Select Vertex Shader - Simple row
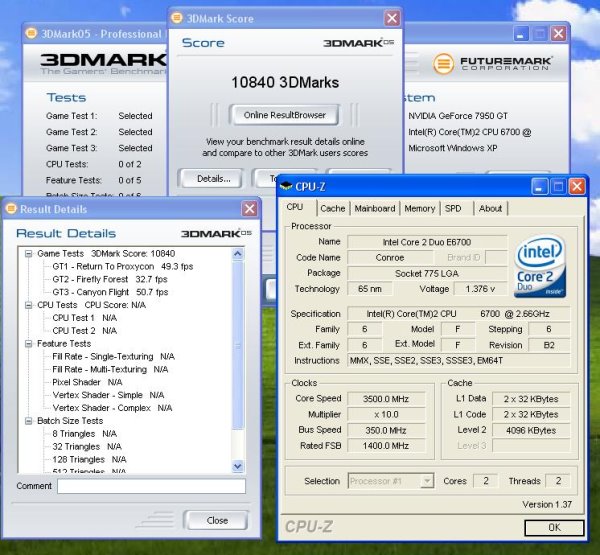600x555 pixels. 108,395
